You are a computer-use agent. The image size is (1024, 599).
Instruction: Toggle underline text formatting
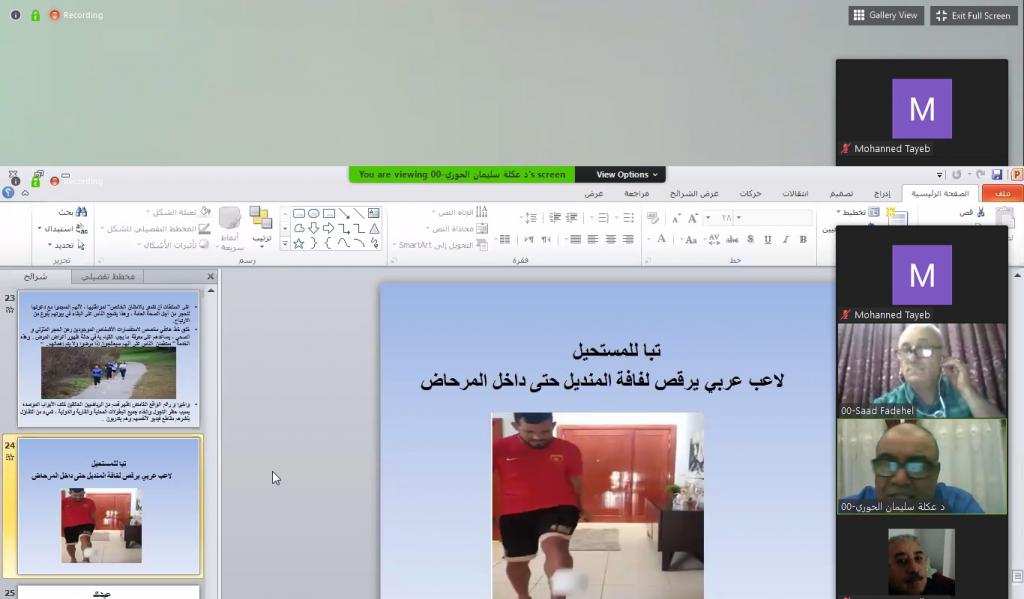767,239
